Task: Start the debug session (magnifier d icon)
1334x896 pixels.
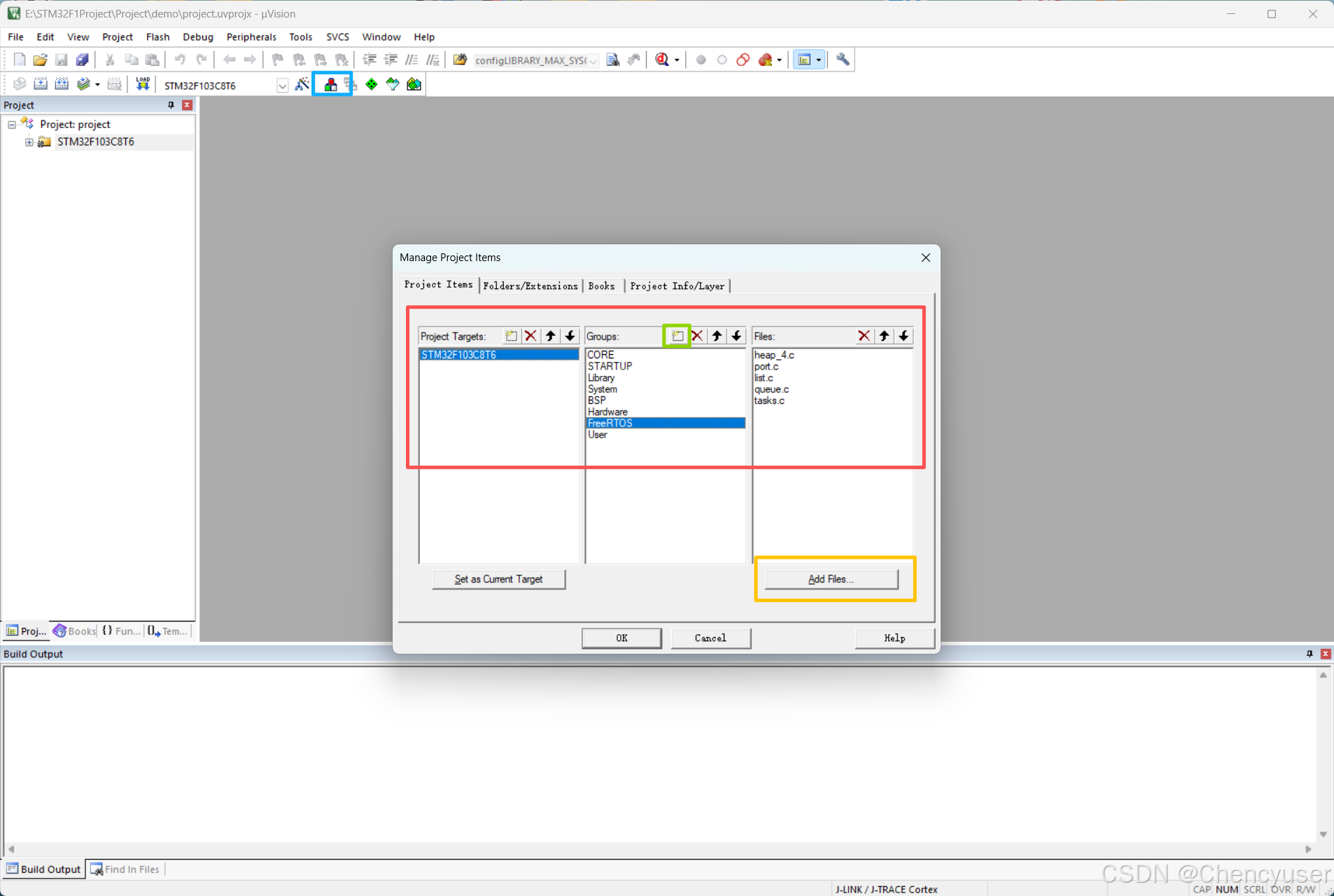Action: pyautogui.click(x=662, y=59)
